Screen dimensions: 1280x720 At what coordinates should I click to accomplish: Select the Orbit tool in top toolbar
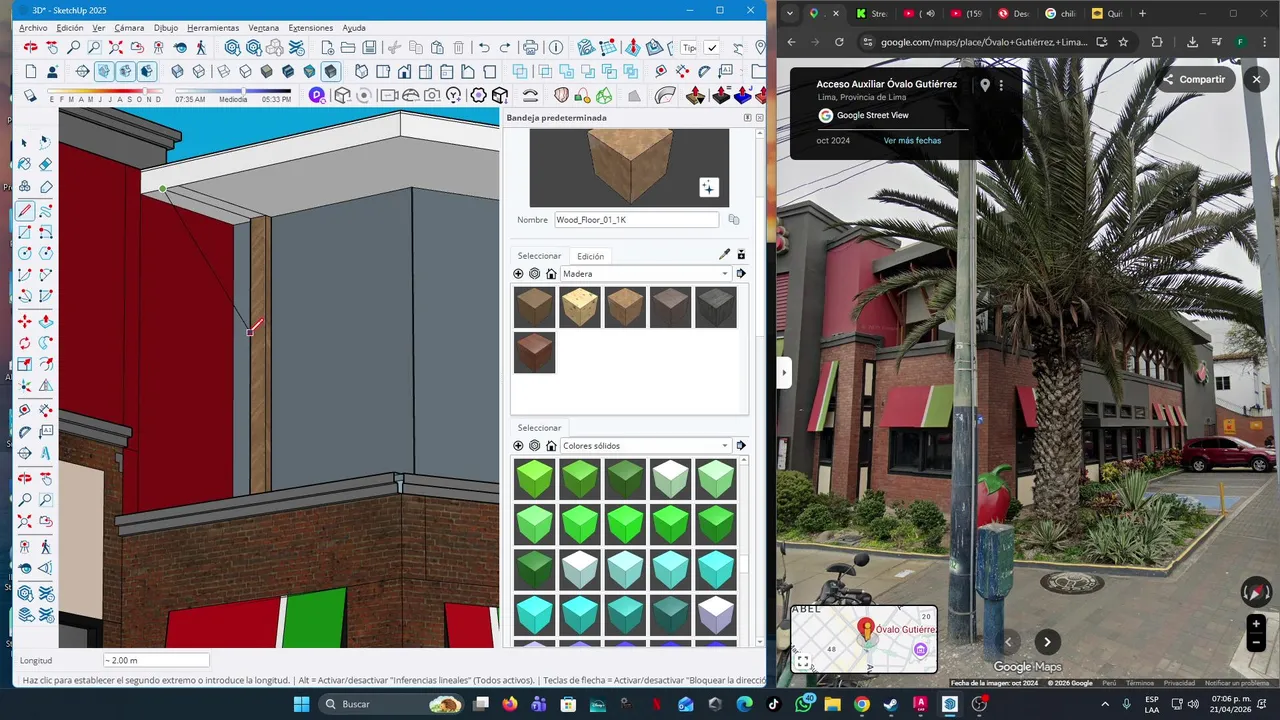point(30,47)
